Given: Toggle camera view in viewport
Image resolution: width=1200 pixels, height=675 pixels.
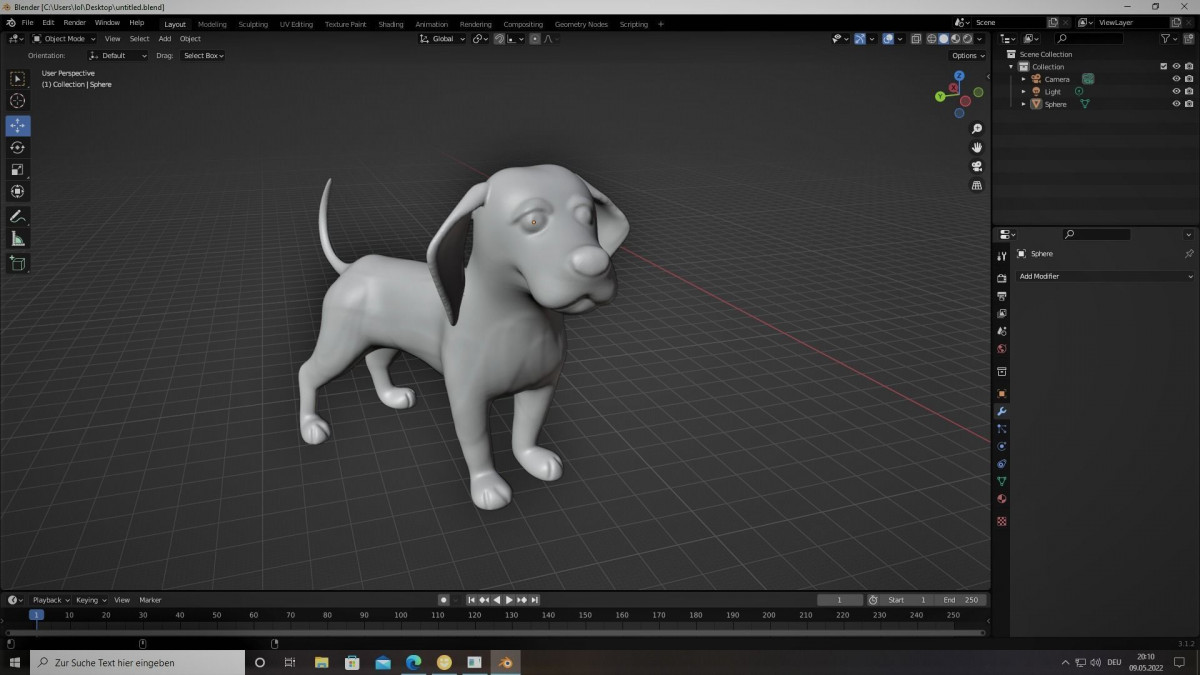Looking at the screenshot, I should point(977,166).
